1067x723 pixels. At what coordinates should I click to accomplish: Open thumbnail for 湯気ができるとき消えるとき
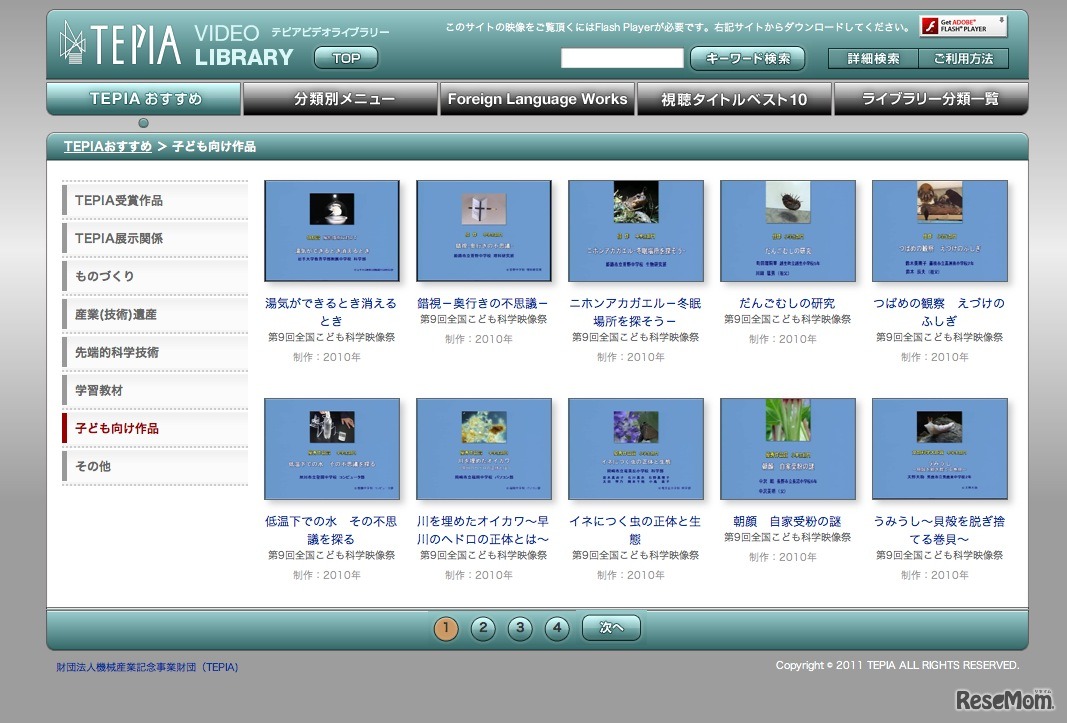pos(331,231)
